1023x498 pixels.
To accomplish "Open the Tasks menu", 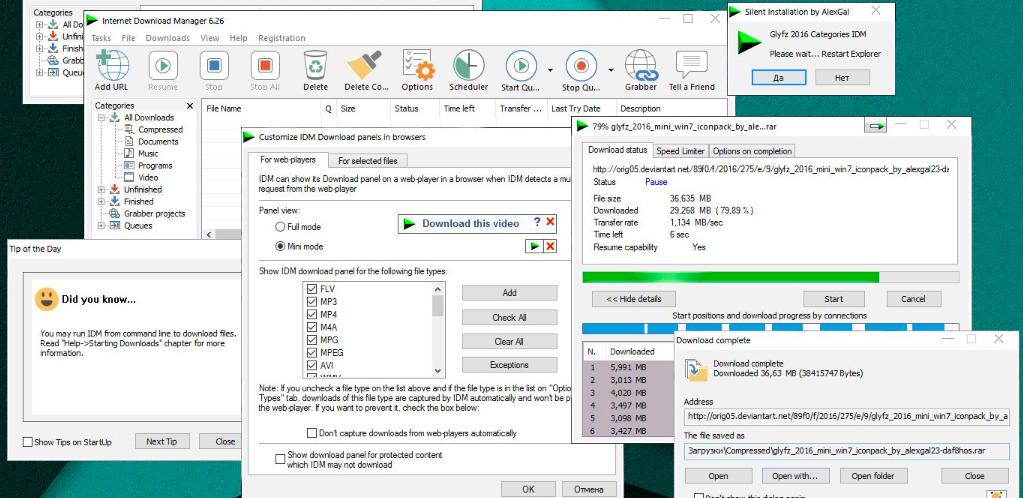I will click(x=101, y=38).
